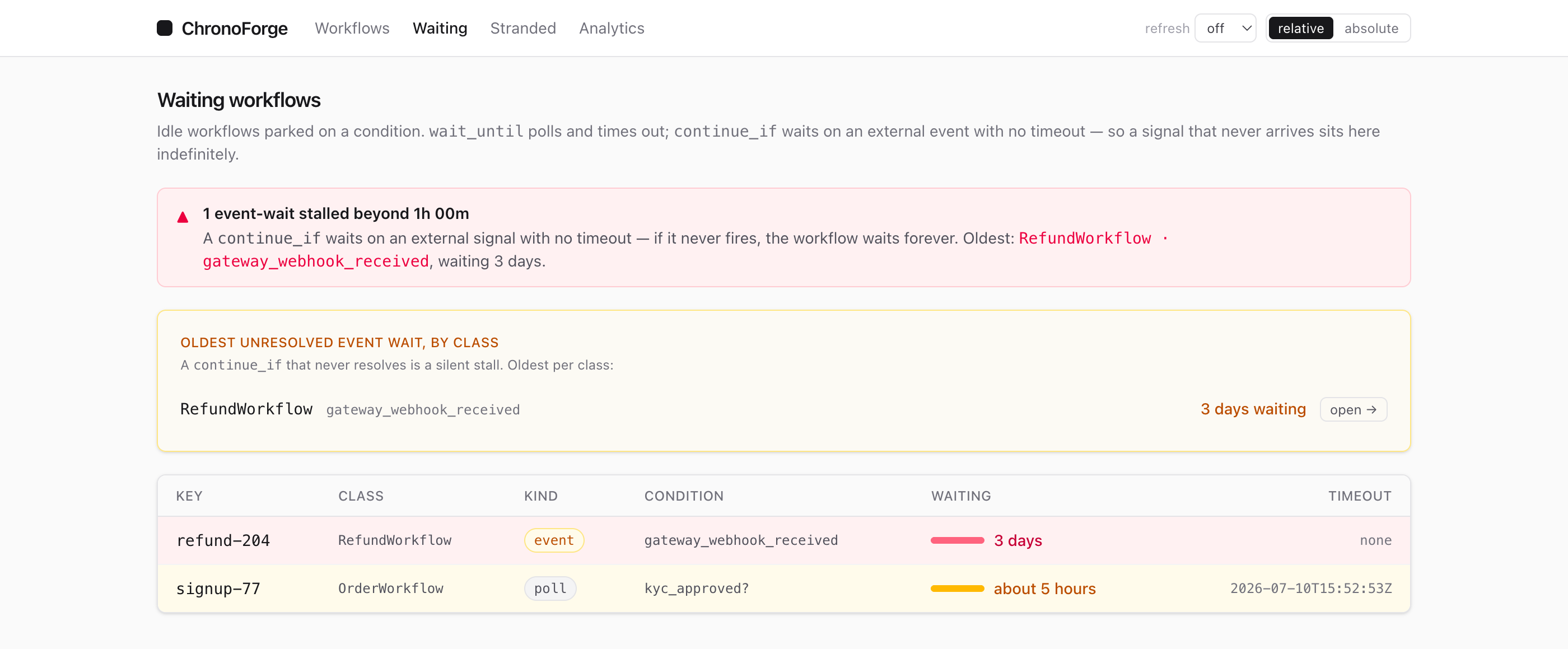Click gateway_webhook_received condition in table row

pos(741,540)
